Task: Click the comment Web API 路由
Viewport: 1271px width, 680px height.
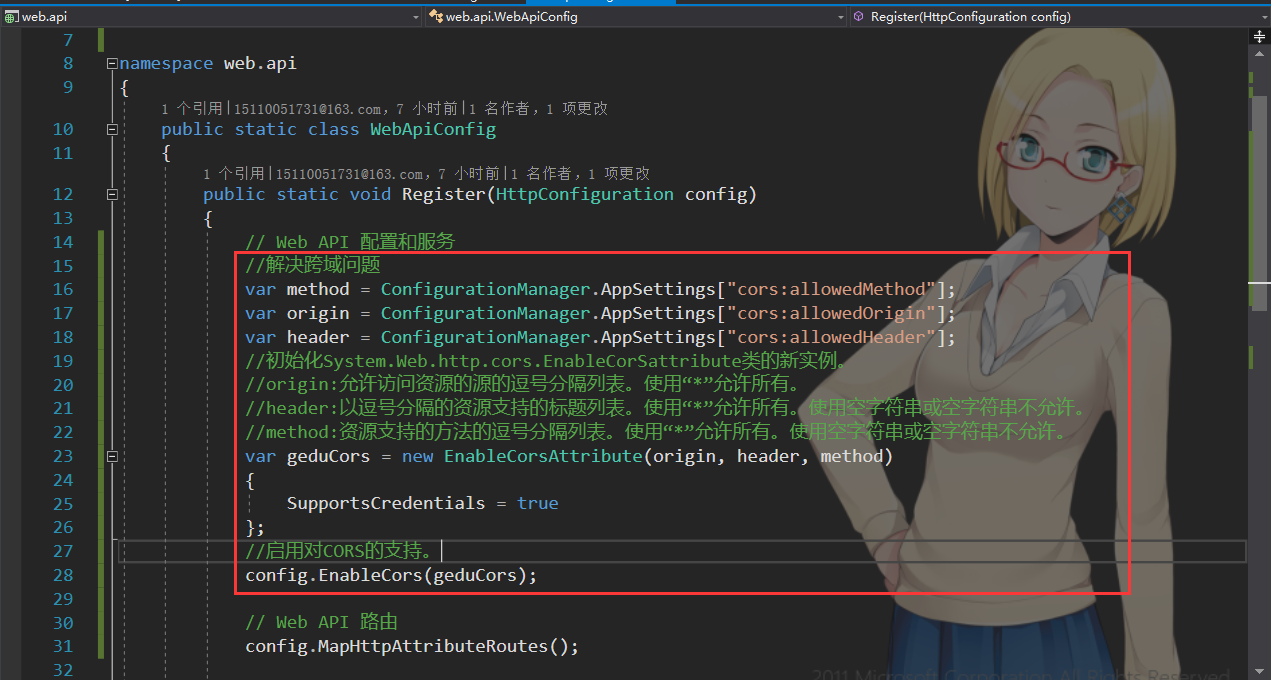Action: 322,622
